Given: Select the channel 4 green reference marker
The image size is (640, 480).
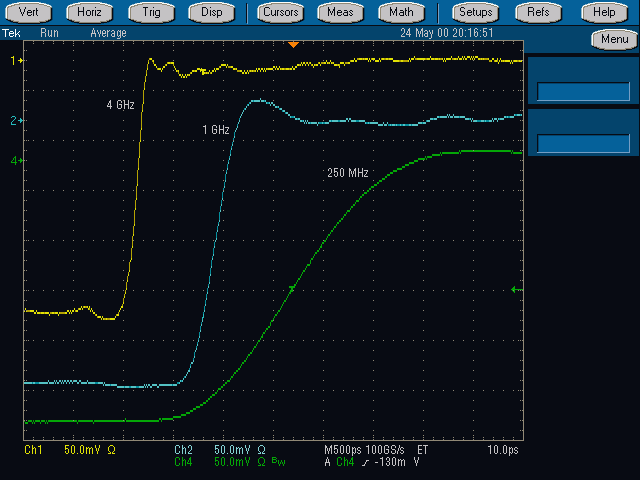Looking at the screenshot, I should click(x=16, y=160).
